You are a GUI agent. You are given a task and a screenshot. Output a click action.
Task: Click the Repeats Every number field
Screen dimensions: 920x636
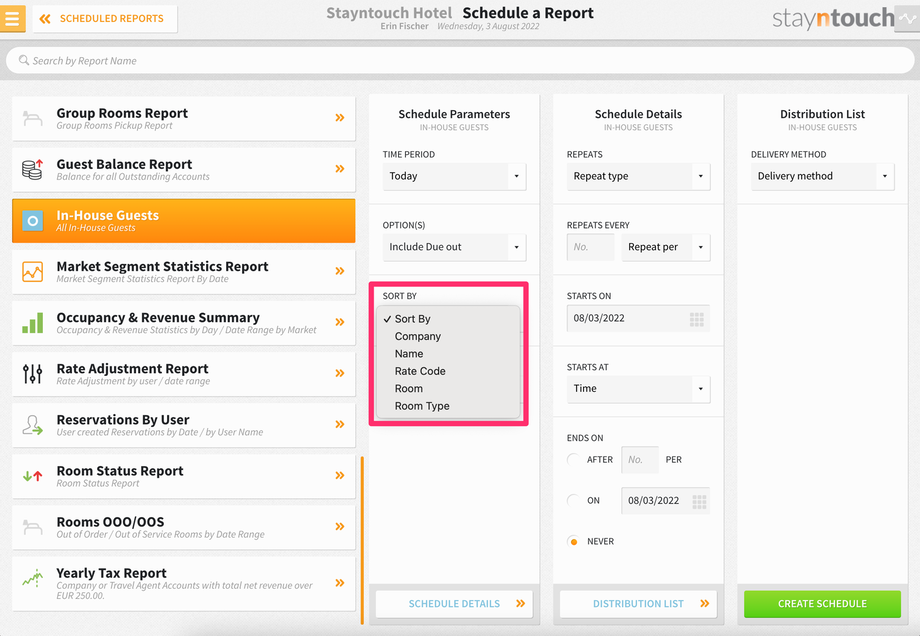[590, 247]
